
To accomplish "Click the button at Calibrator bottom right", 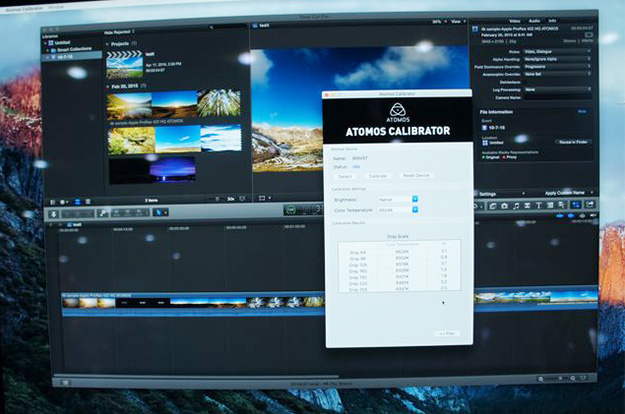I will pyautogui.click(x=447, y=333).
